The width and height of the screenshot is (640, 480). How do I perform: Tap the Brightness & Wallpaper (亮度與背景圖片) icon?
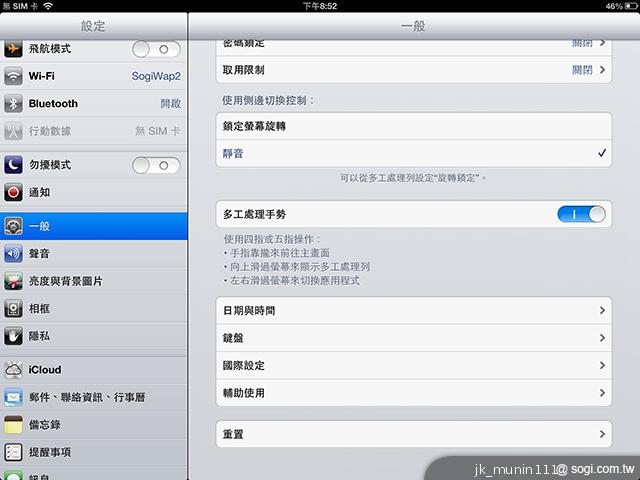(13, 281)
